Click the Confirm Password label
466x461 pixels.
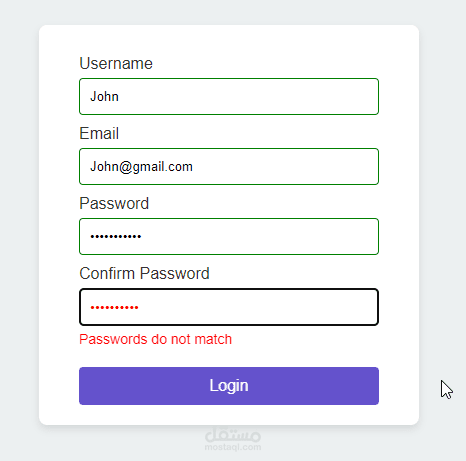click(144, 273)
